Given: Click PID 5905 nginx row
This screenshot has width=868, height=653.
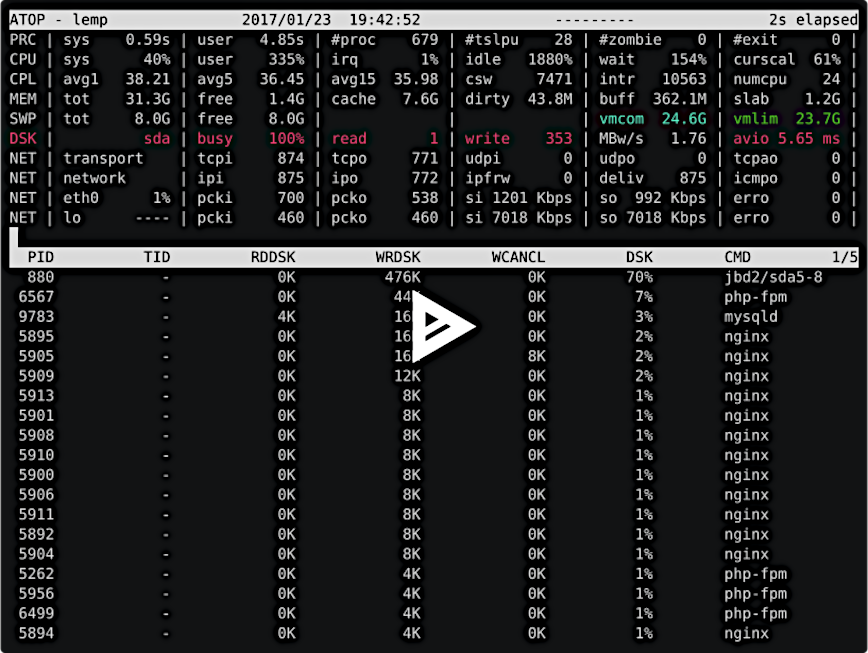Looking at the screenshot, I should [x=434, y=356].
